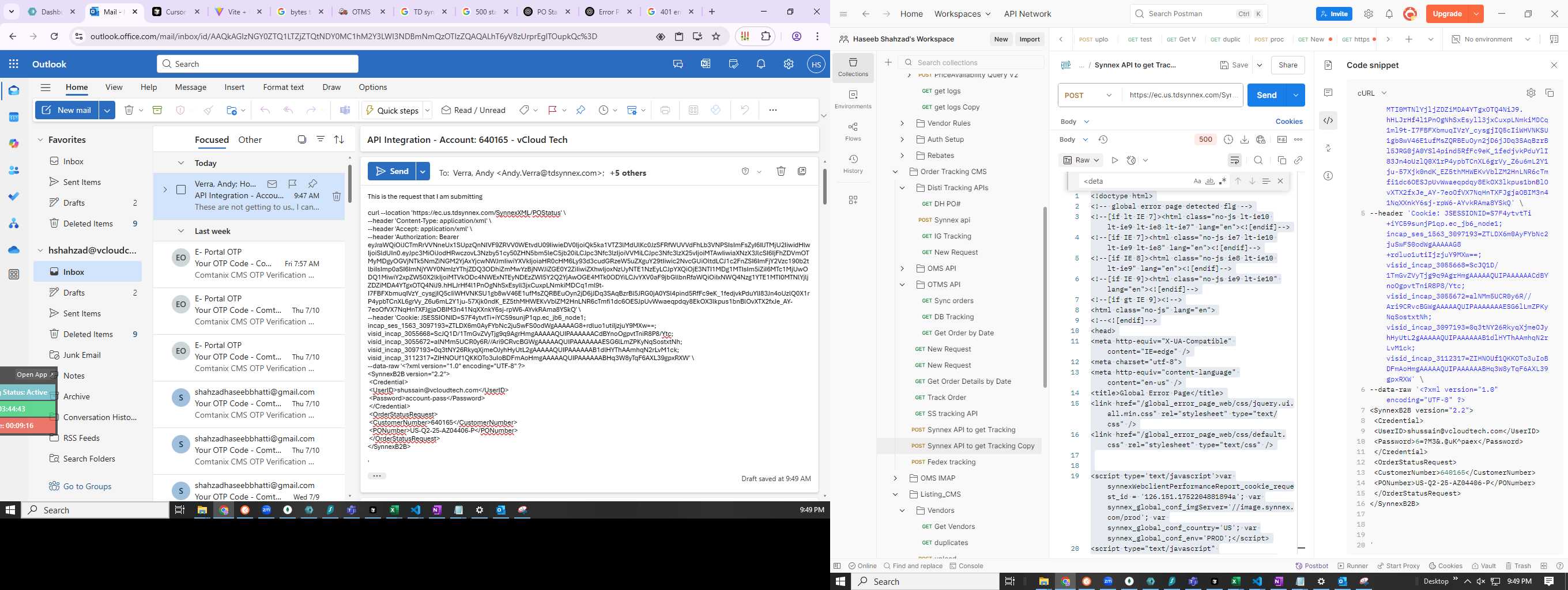Viewport: 1568px width, 590px height.
Task: Open Postman notifications bell
Action: (1389, 13)
